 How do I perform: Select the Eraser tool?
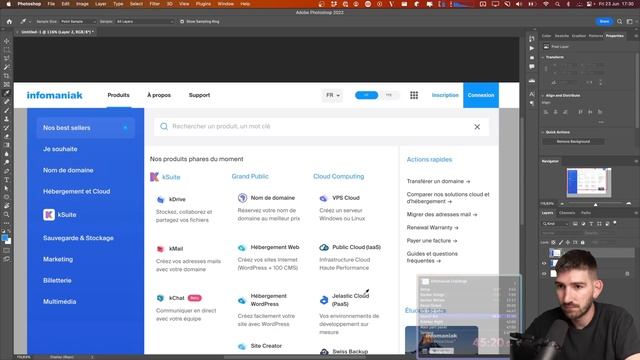(7, 136)
